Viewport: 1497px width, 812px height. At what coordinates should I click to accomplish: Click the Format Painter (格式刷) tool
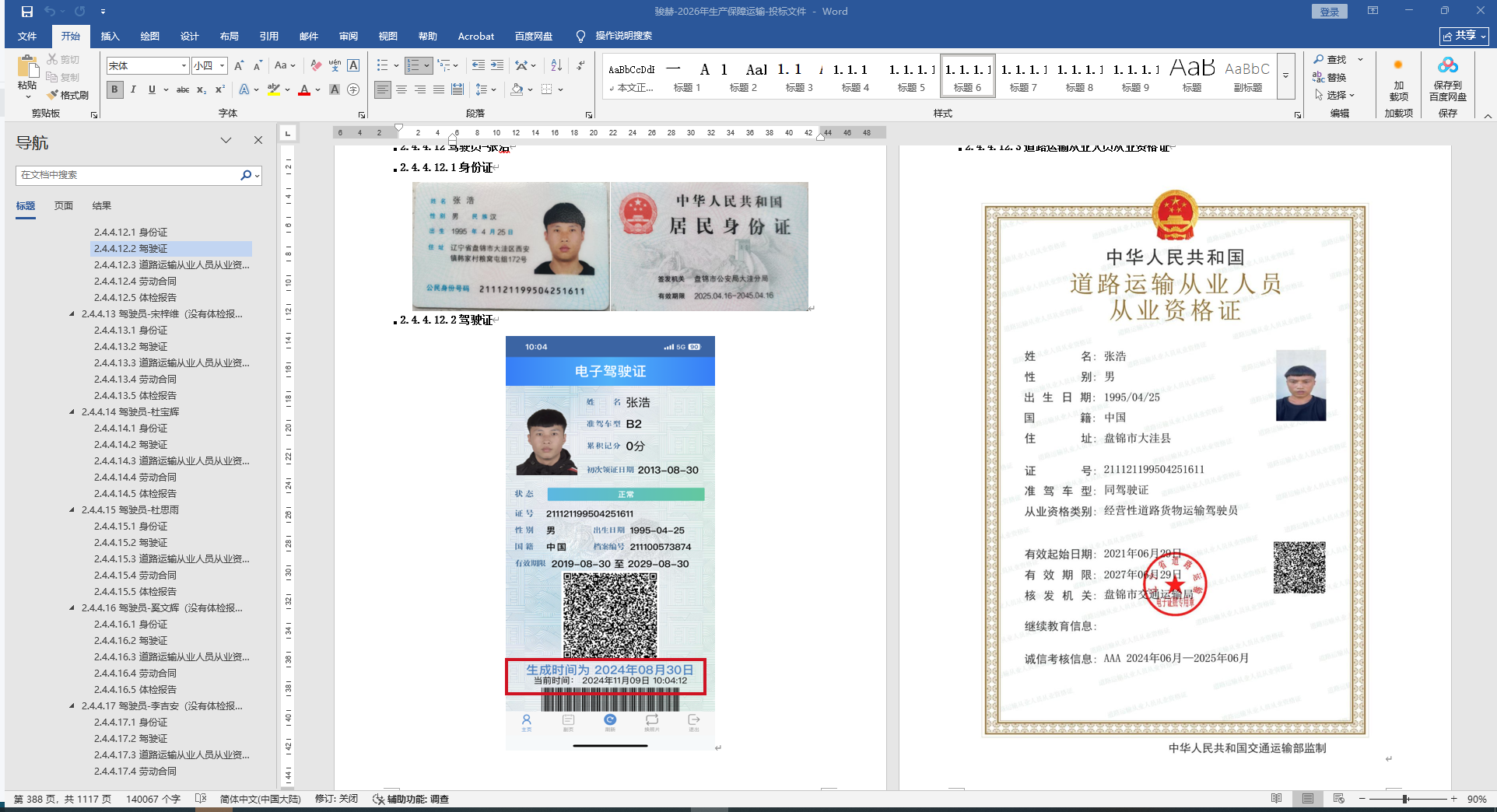[x=68, y=95]
